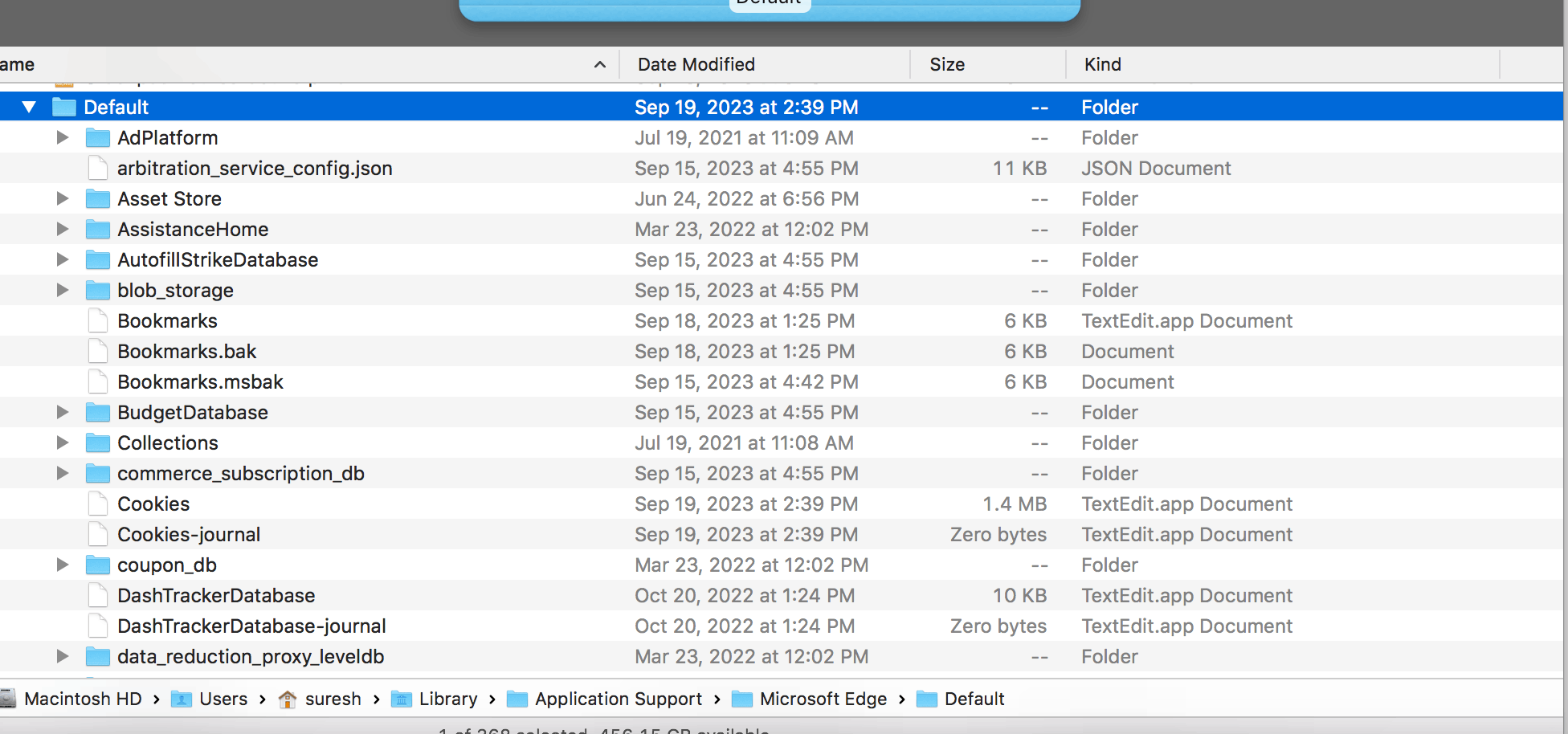
Task: Click the blob_storage folder icon
Action: click(x=97, y=290)
